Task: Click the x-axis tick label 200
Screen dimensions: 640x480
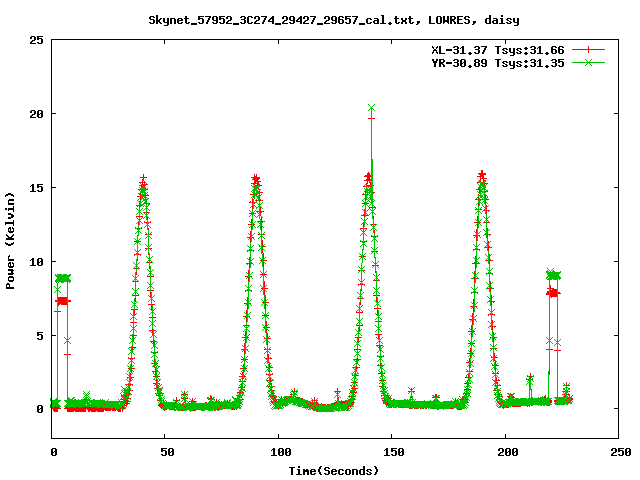Action: click(507, 452)
